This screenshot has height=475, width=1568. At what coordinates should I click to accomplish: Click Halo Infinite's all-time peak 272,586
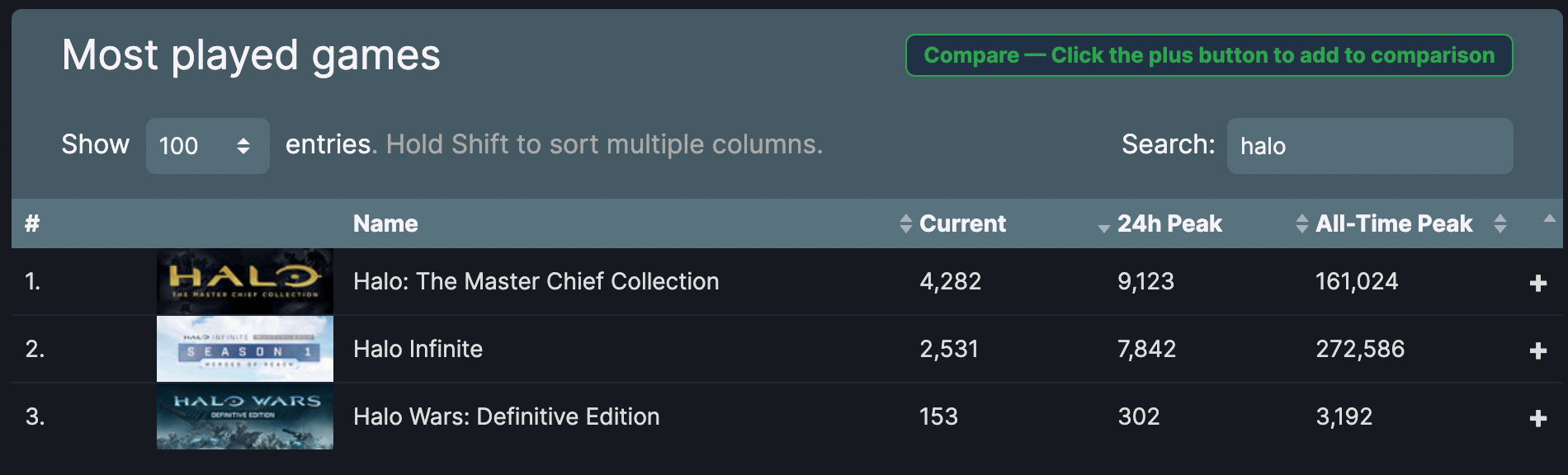tap(1359, 349)
